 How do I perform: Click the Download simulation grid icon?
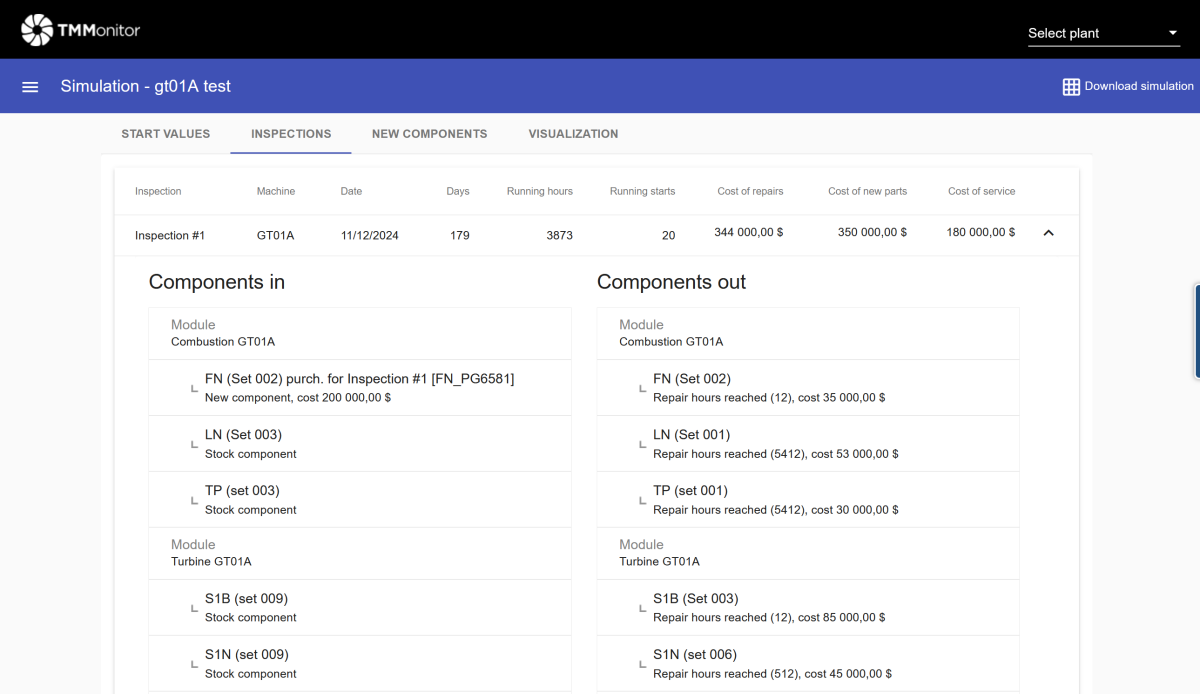[x=1071, y=87]
